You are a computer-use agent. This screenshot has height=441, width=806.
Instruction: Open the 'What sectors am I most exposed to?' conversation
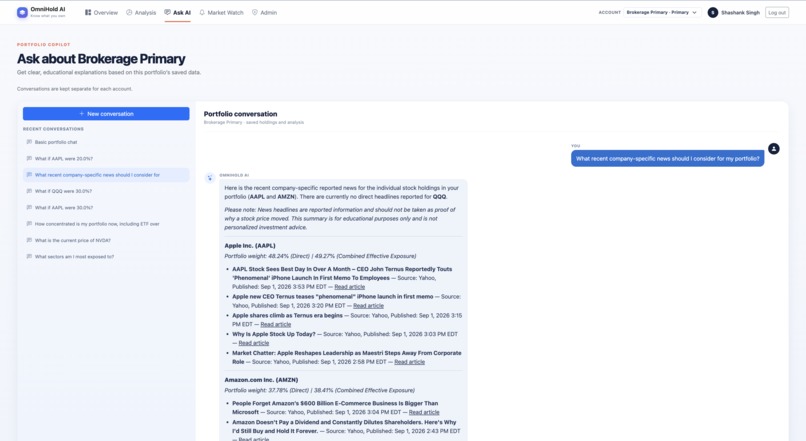(x=106, y=256)
